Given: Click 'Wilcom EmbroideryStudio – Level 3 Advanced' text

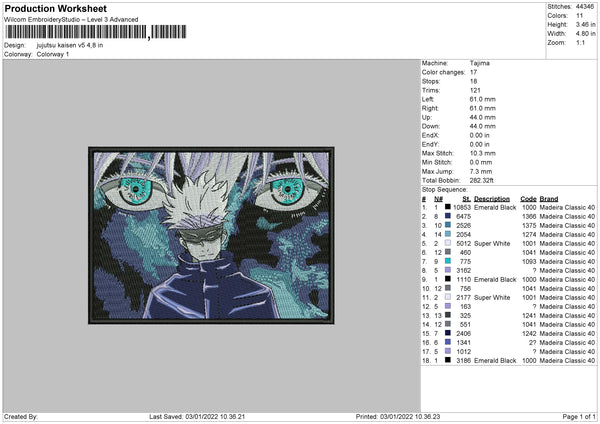Looking at the screenshot, I should [71, 20].
